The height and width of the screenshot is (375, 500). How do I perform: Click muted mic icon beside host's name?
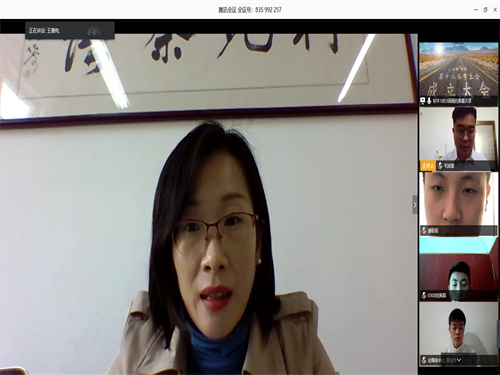click(x=440, y=166)
